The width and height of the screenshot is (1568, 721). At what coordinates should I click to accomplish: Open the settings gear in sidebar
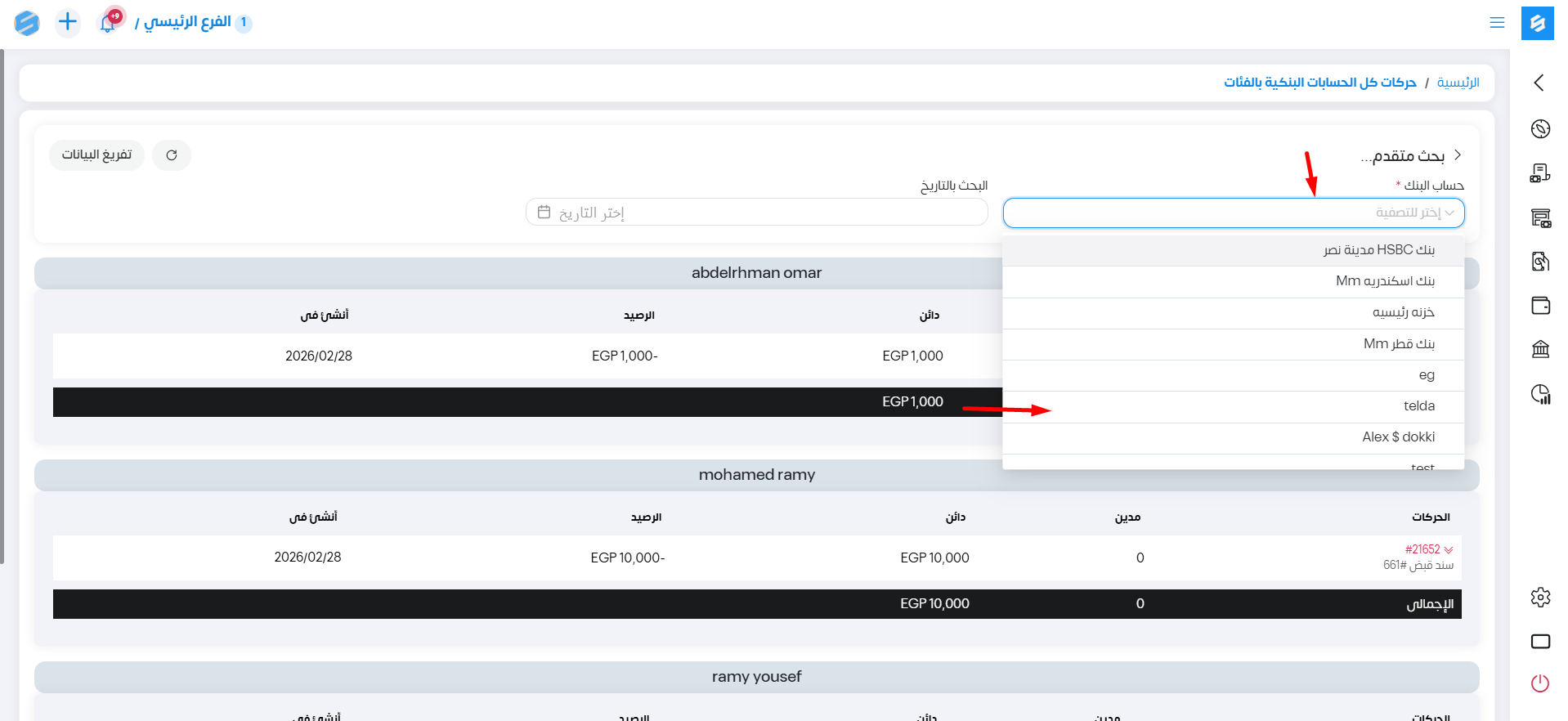(x=1540, y=598)
